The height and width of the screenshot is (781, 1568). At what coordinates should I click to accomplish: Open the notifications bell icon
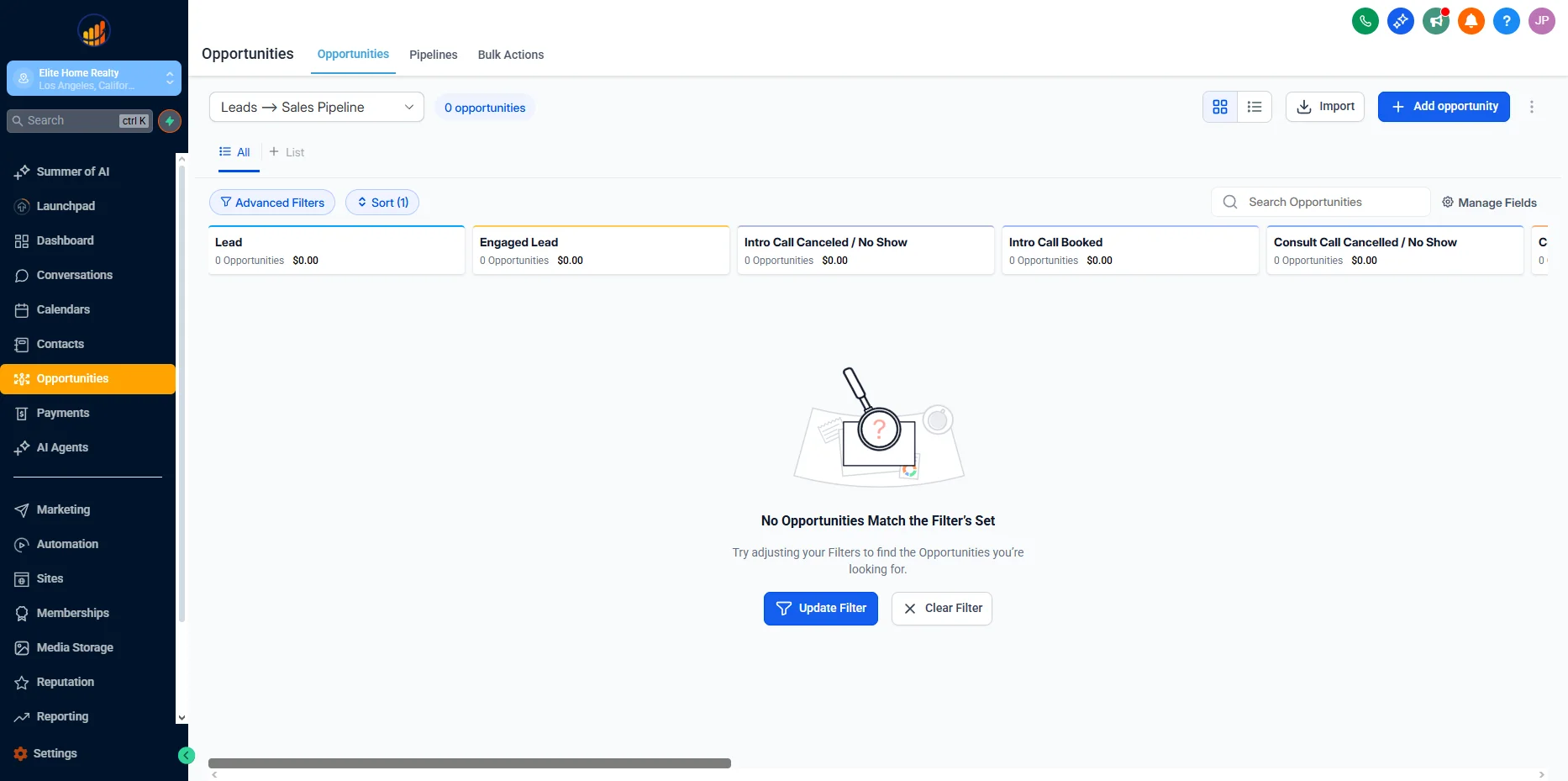pyautogui.click(x=1471, y=21)
